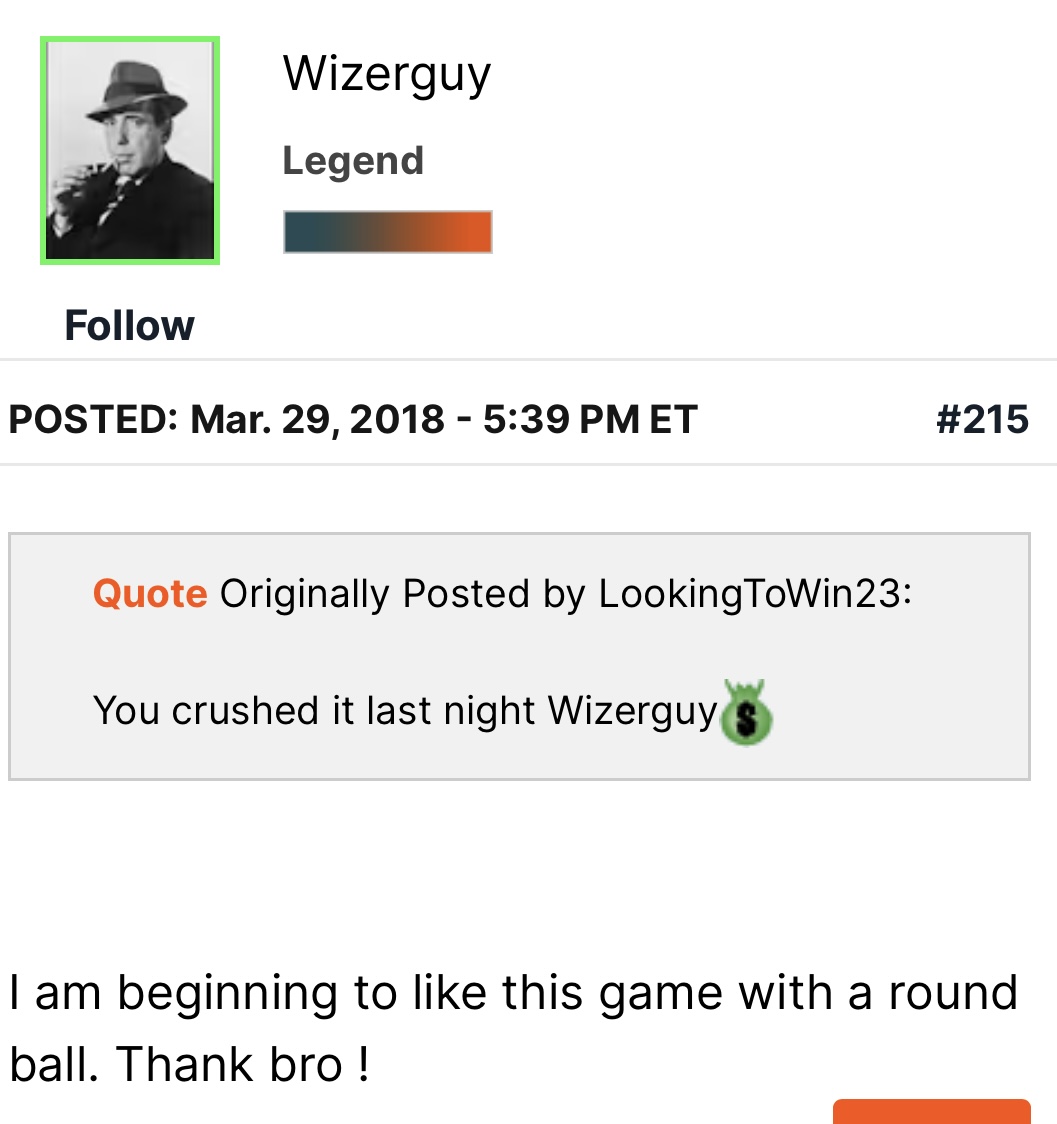Viewport: 1057px width, 1124px height.
Task: Open Wizerguy's profile avatar picture
Action: (x=130, y=150)
